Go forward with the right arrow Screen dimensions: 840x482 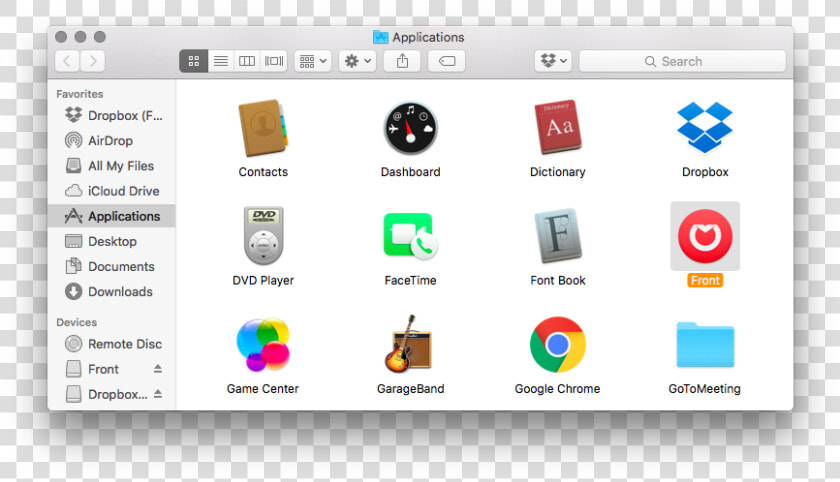[x=93, y=61]
